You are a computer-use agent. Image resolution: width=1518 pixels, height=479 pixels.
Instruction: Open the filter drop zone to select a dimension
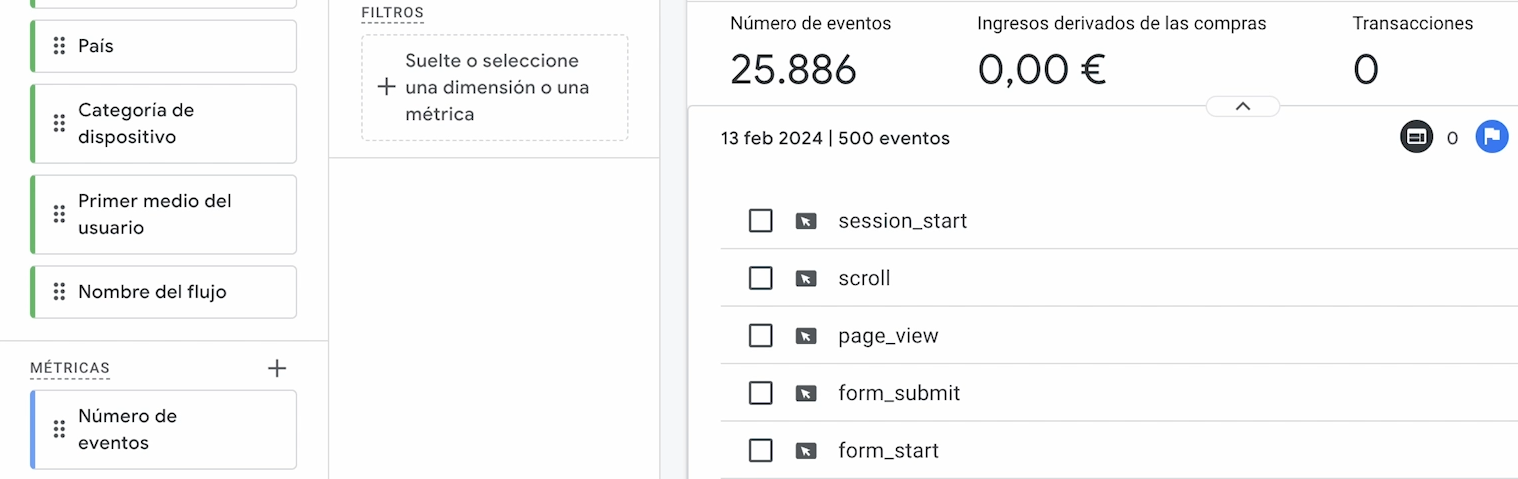click(x=495, y=88)
